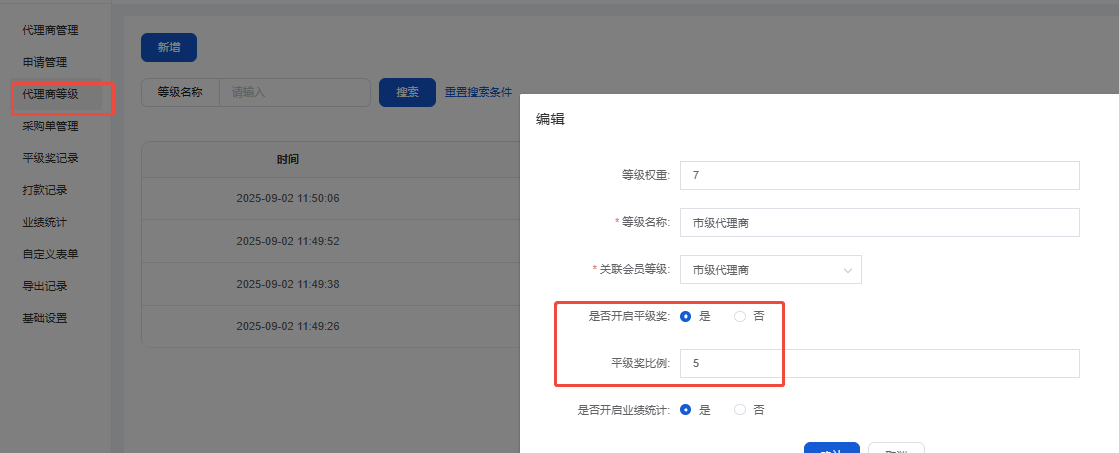
Task: Click the 等级权重 field containing 7
Action: [879, 175]
